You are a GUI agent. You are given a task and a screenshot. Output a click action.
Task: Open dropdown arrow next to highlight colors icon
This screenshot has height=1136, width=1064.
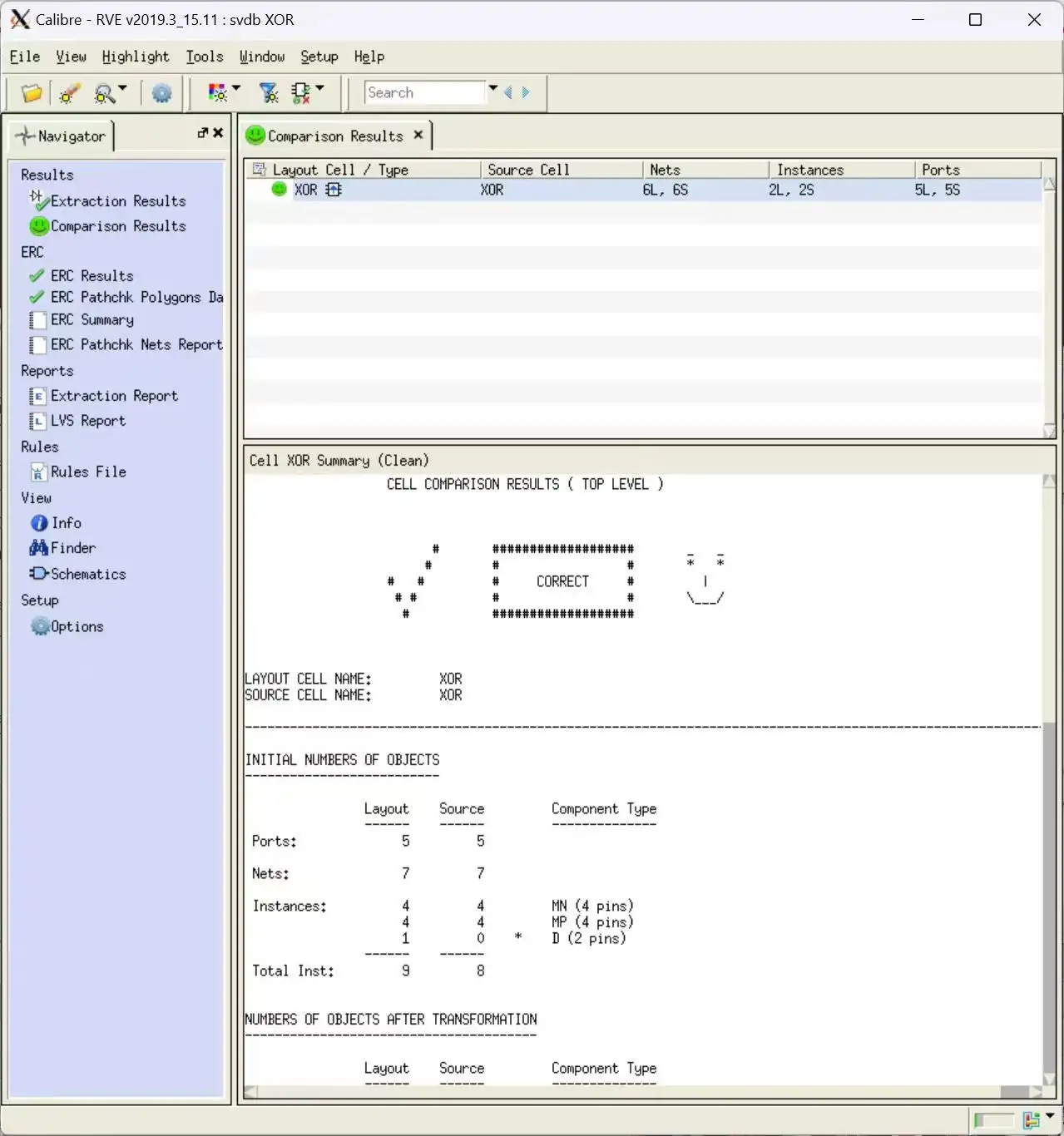point(236,87)
